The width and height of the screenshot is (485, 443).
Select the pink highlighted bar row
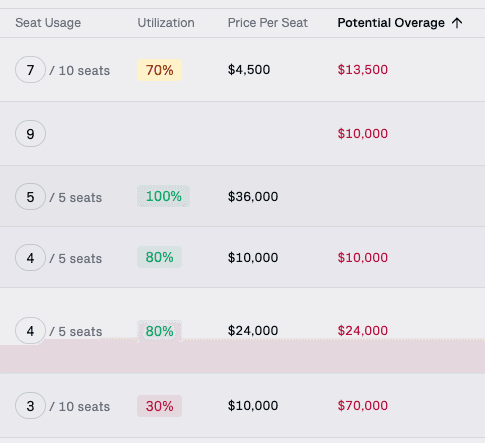click(242, 357)
